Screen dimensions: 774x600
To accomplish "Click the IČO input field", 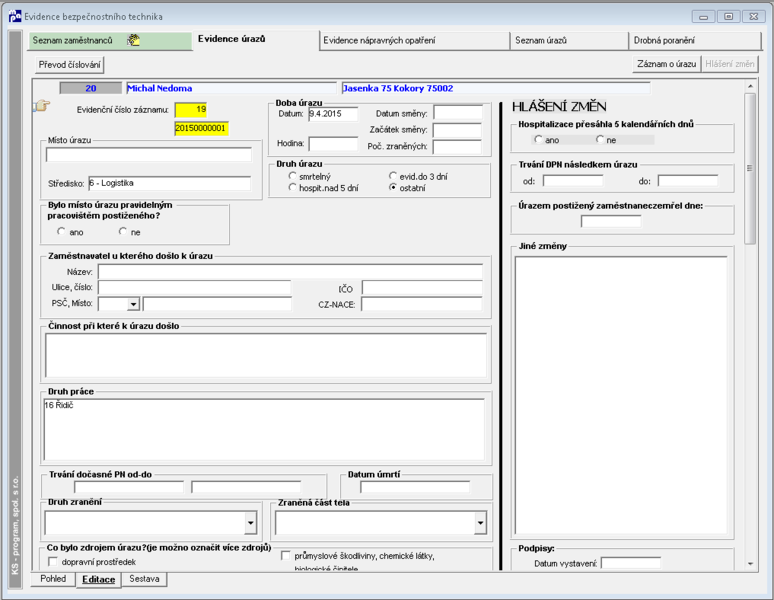I will (x=422, y=288).
